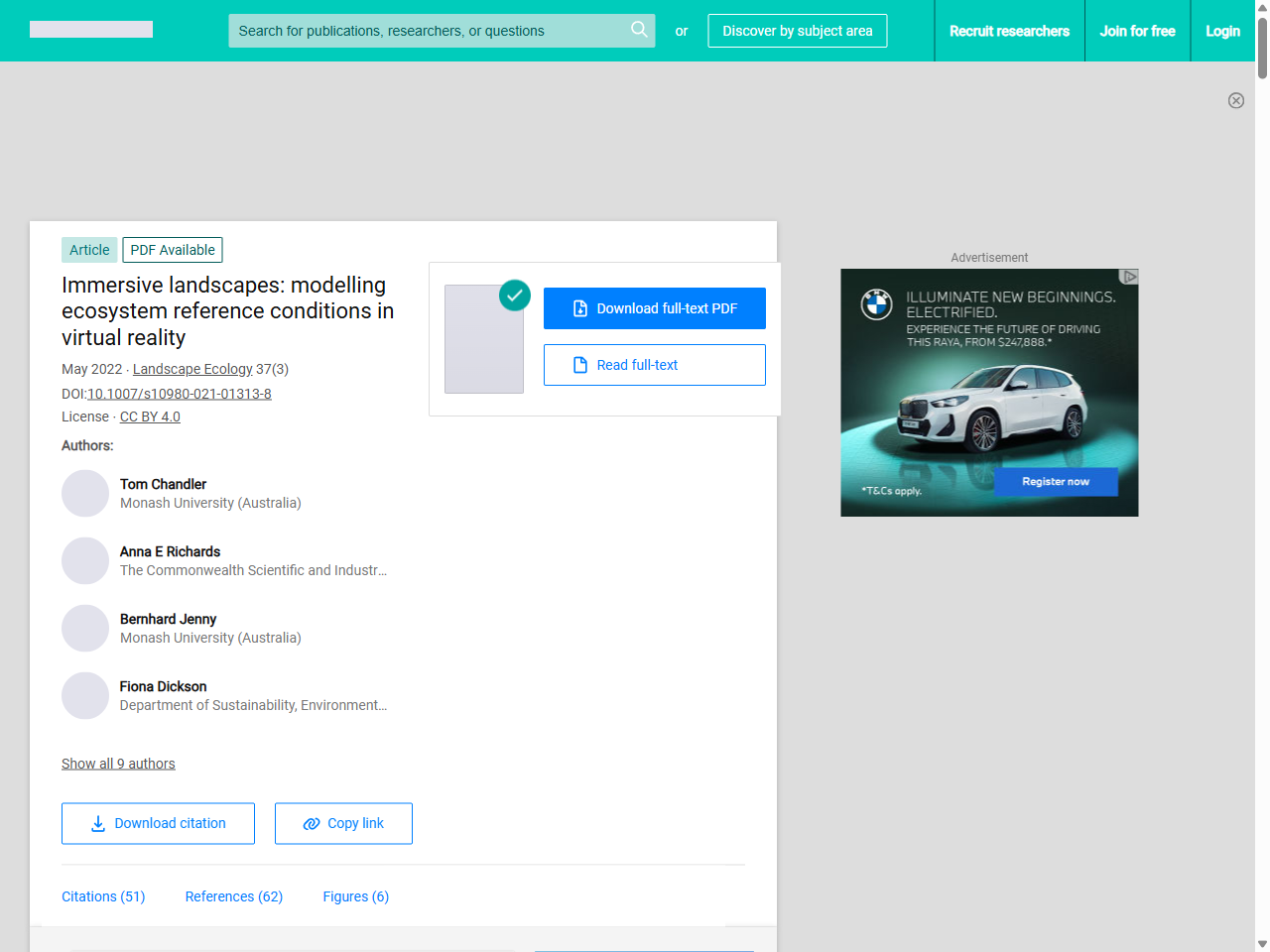Click Register now in BMW ad
Viewport: 1270px width, 952px height.
[1056, 482]
